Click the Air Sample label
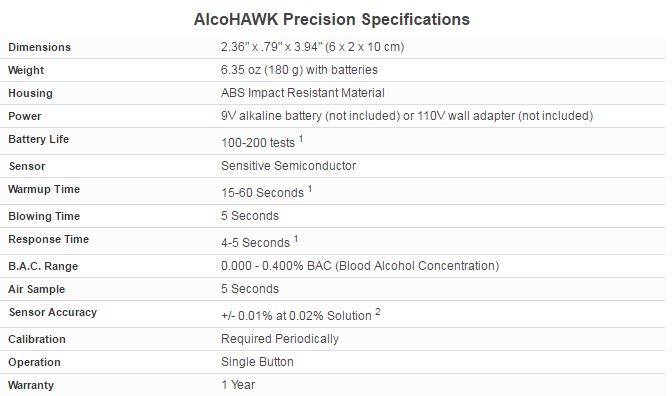 coord(36,289)
